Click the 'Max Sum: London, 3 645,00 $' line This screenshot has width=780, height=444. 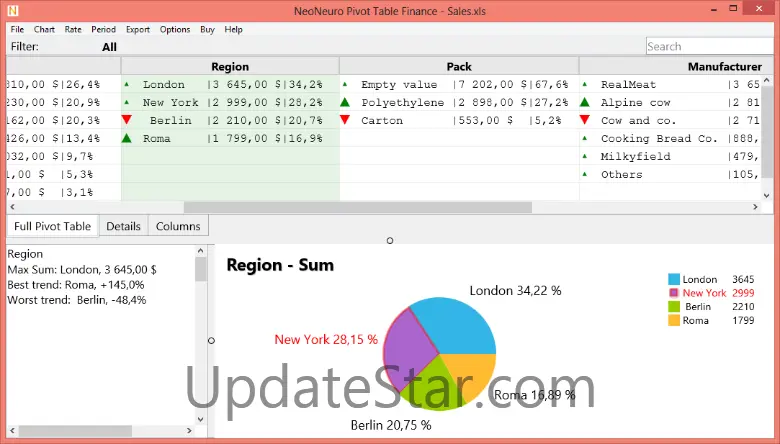coord(82,269)
